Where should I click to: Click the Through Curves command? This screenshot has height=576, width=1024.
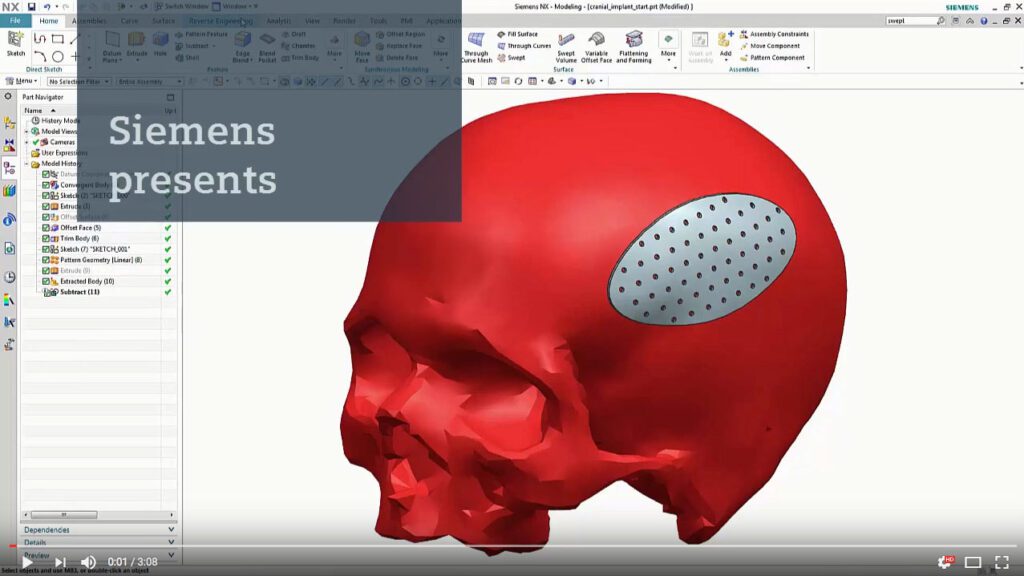pos(524,46)
